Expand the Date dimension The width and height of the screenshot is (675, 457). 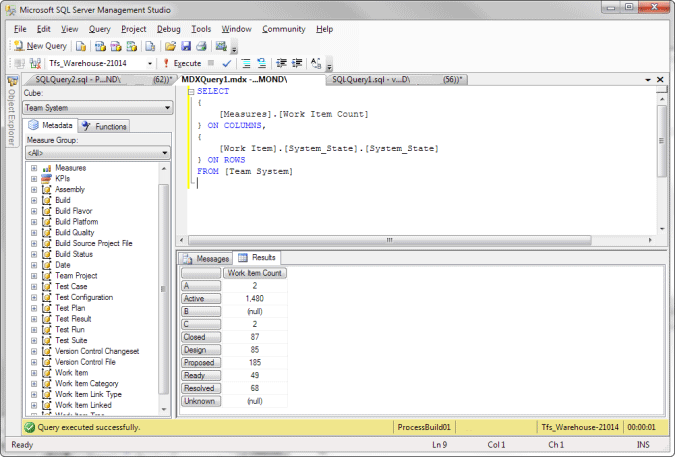click(34, 265)
